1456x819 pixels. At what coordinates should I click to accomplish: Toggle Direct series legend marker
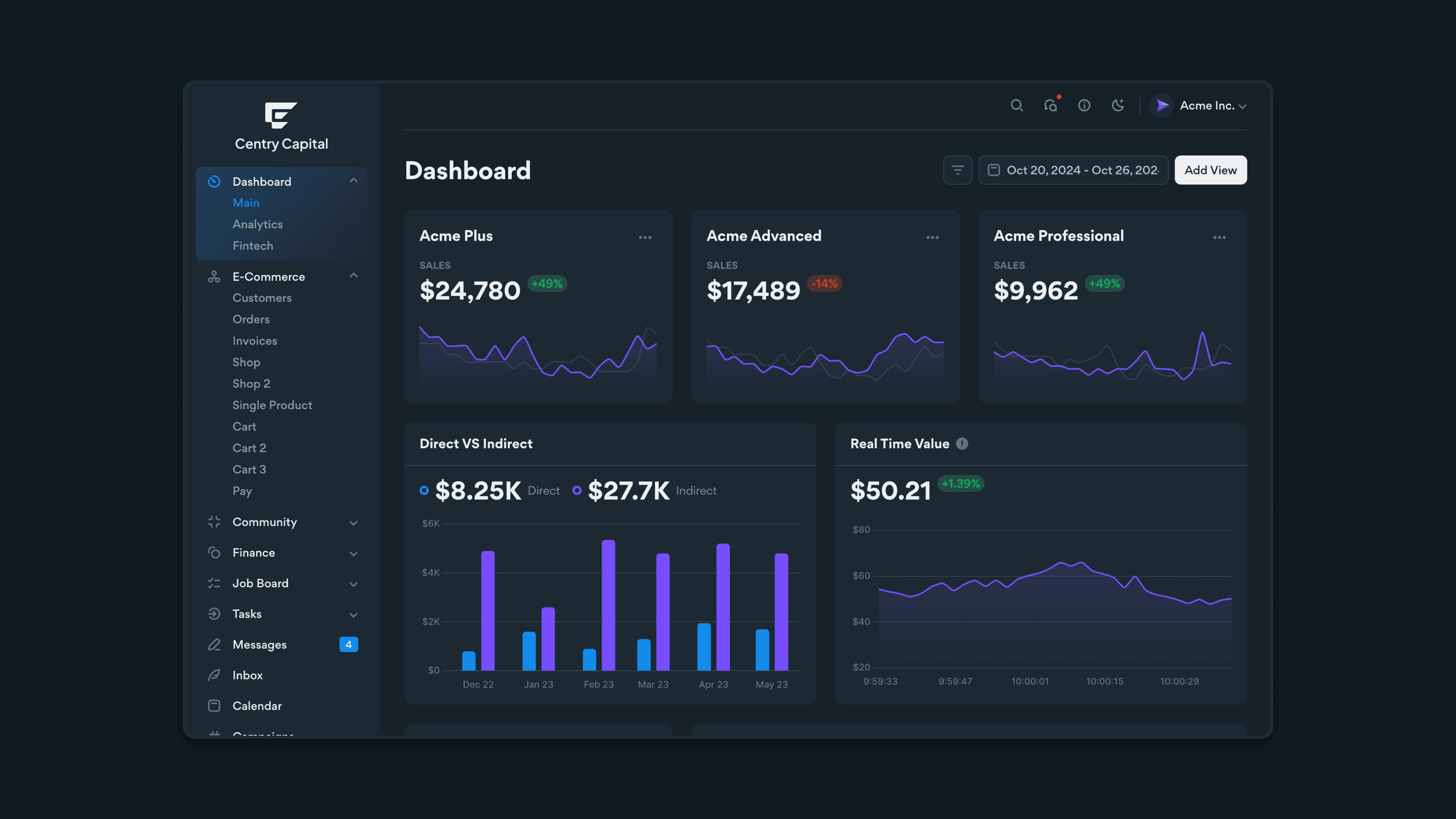click(x=424, y=491)
